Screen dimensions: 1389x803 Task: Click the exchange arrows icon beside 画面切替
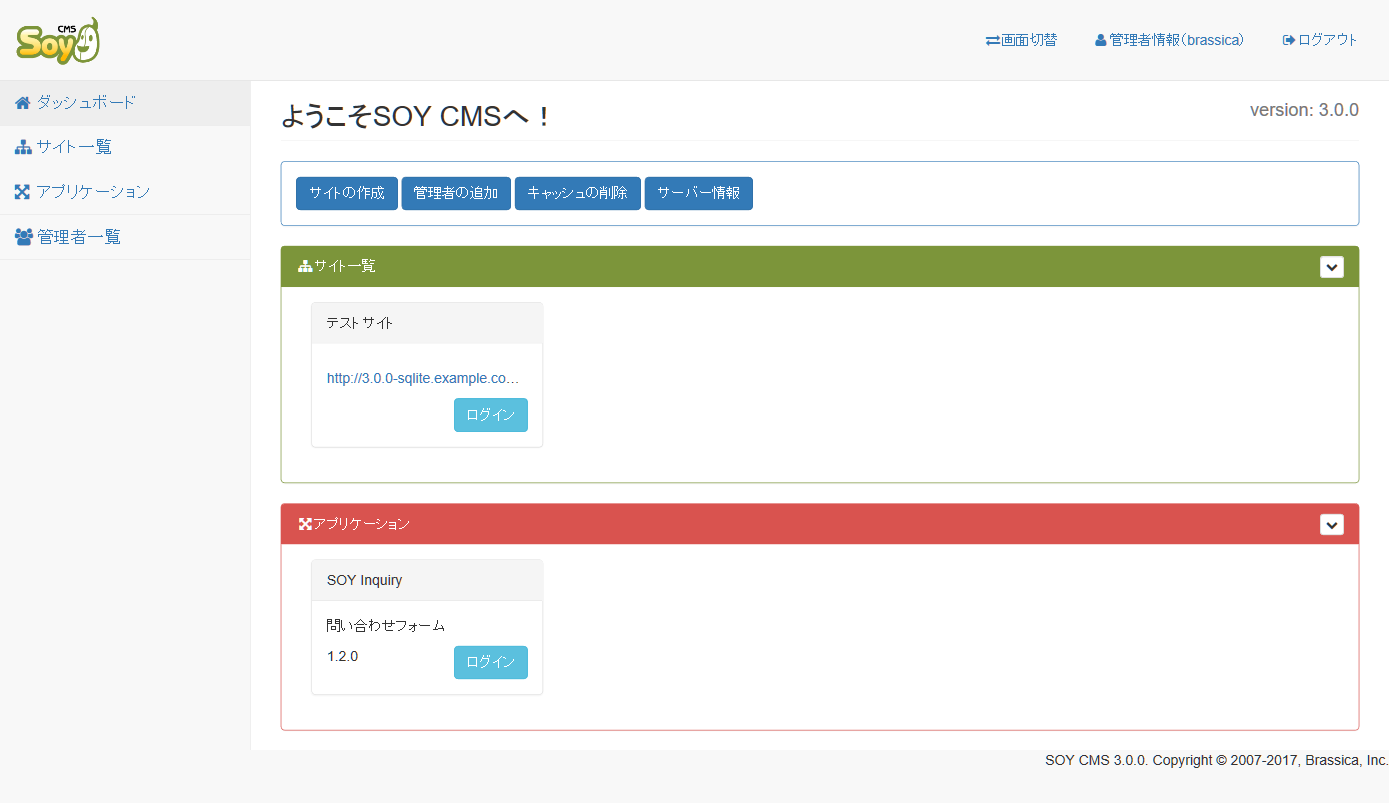point(992,41)
